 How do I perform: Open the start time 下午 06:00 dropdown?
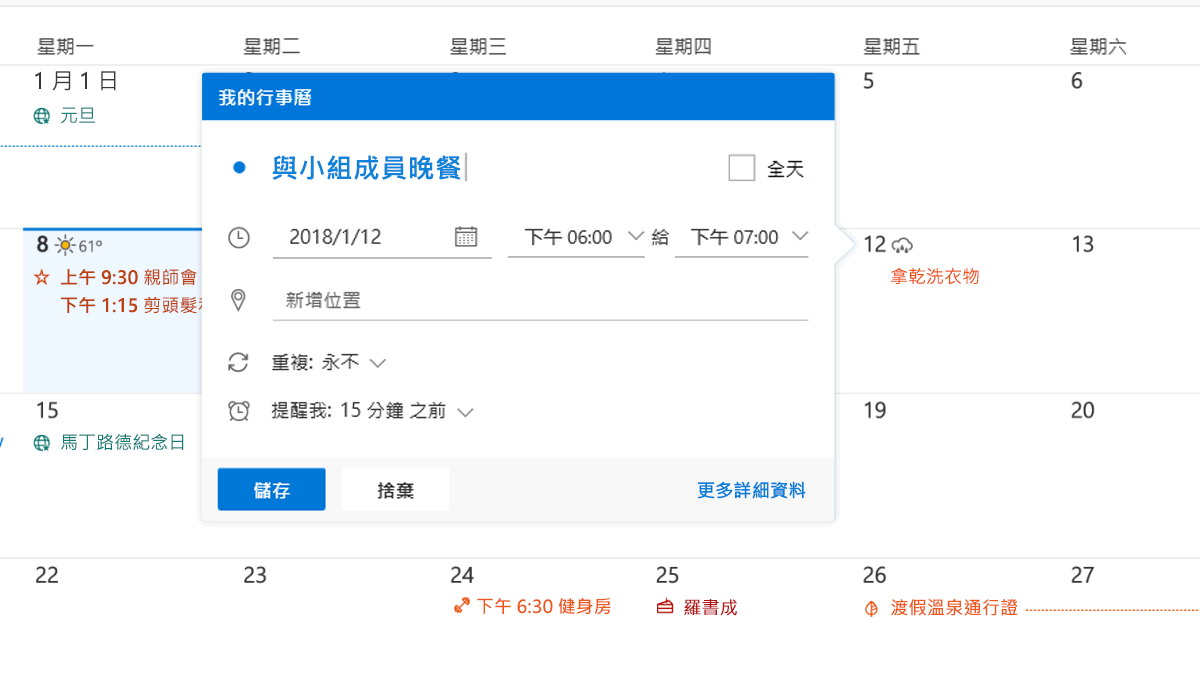click(576, 237)
